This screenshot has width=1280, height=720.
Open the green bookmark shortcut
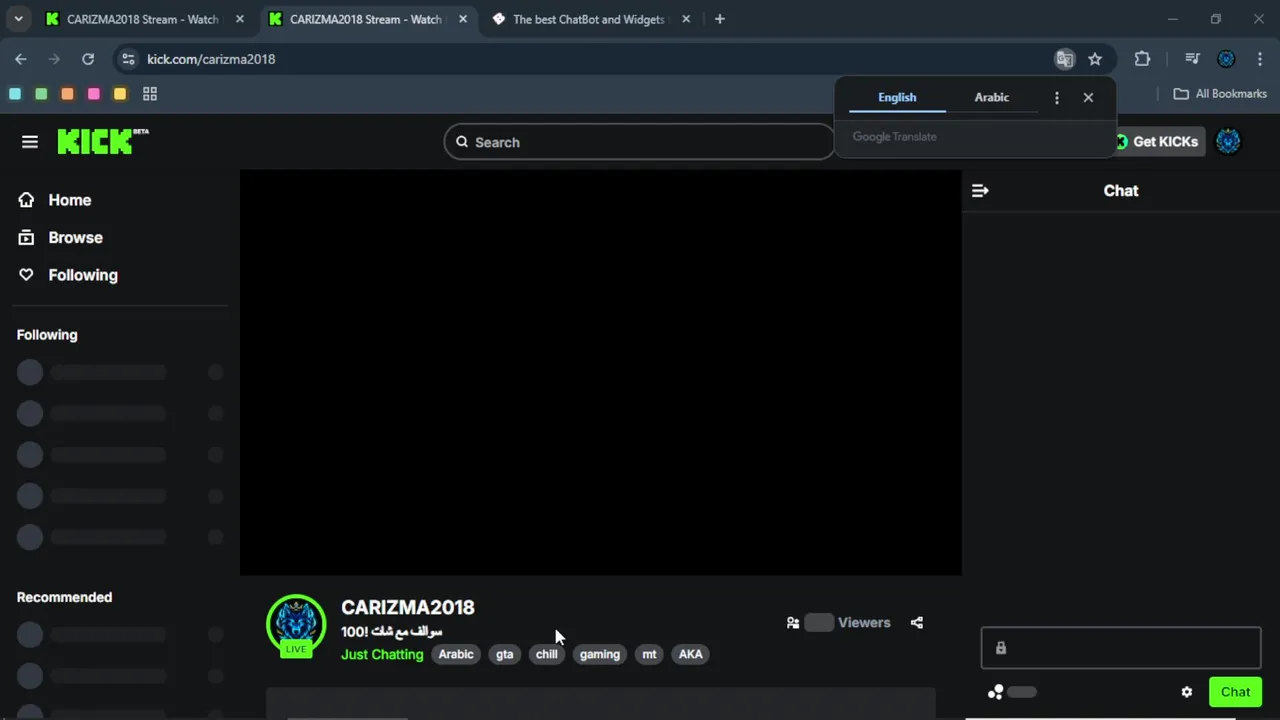[x=41, y=94]
